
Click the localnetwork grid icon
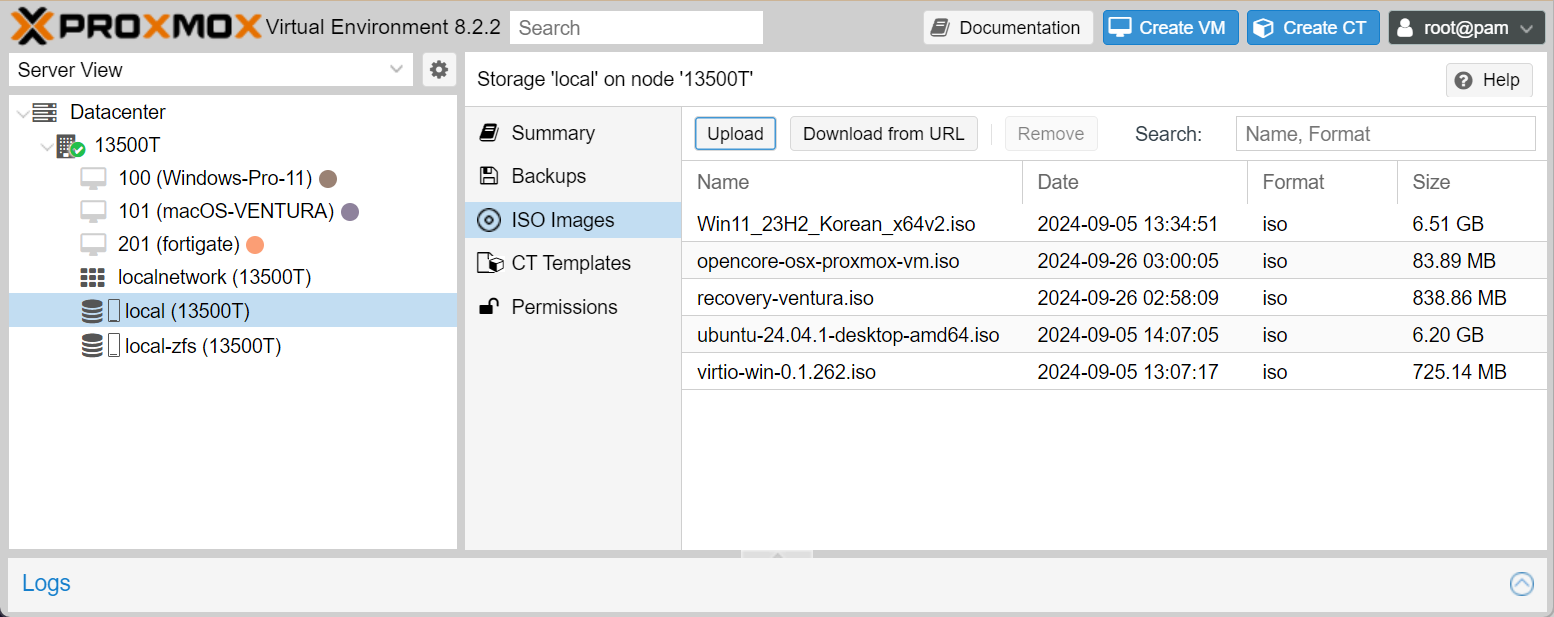pos(92,278)
